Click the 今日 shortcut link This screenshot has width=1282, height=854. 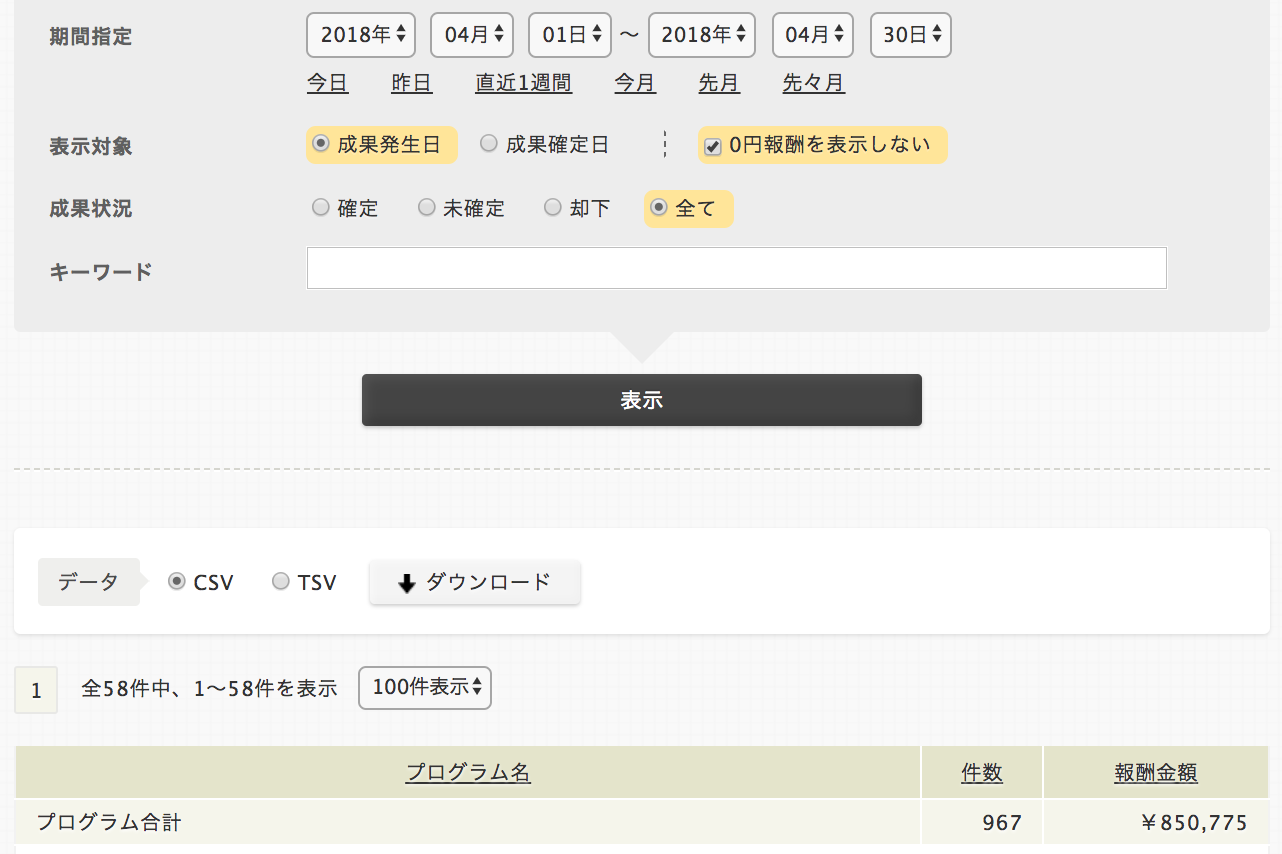click(327, 83)
